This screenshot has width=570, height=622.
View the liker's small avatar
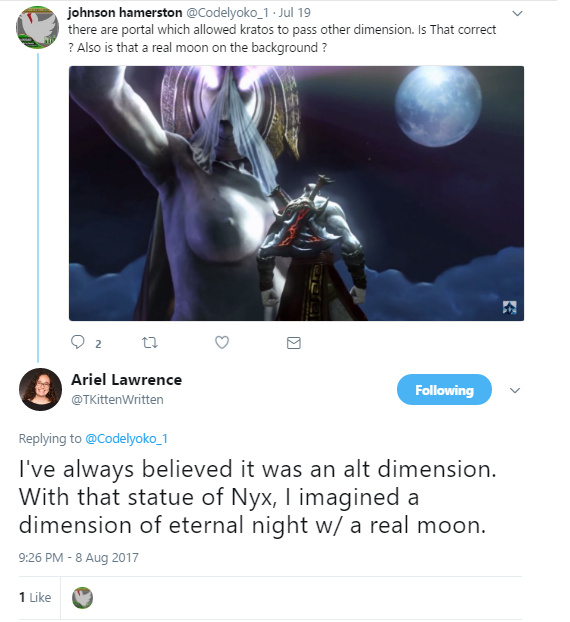click(x=83, y=598)
